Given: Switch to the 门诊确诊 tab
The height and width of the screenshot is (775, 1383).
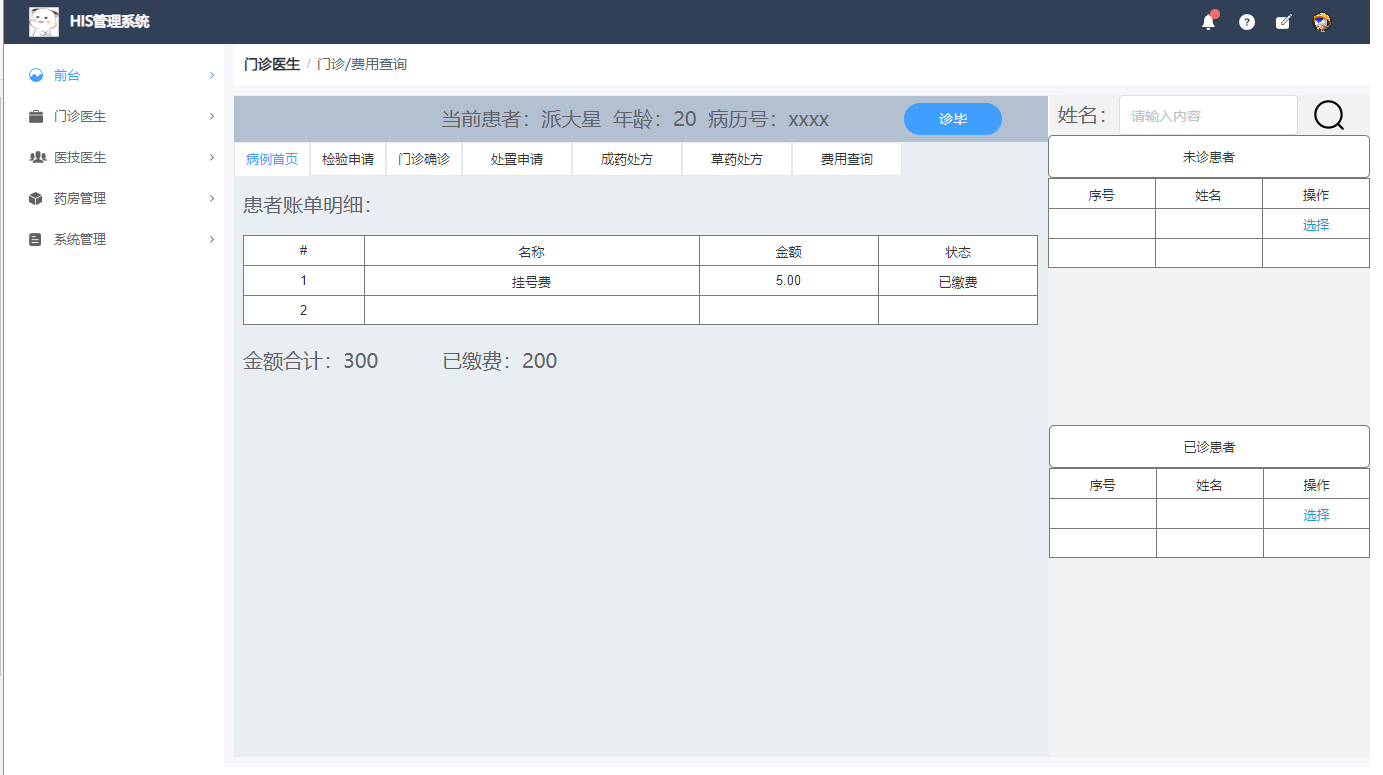Looking at the screenshot, I should click(x=424, y=159).
